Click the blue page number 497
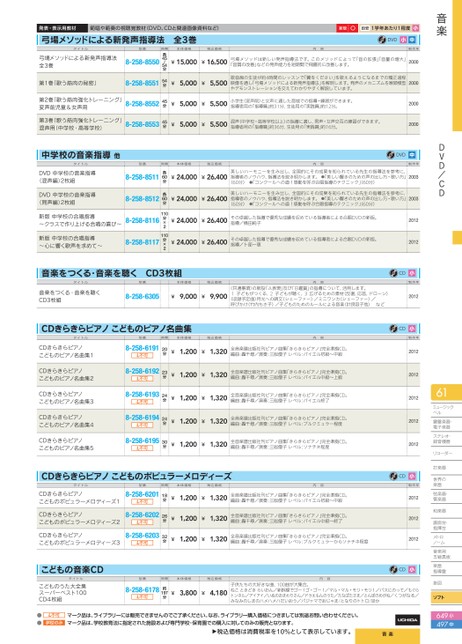462x644 pixels. [x=445, y=624]
